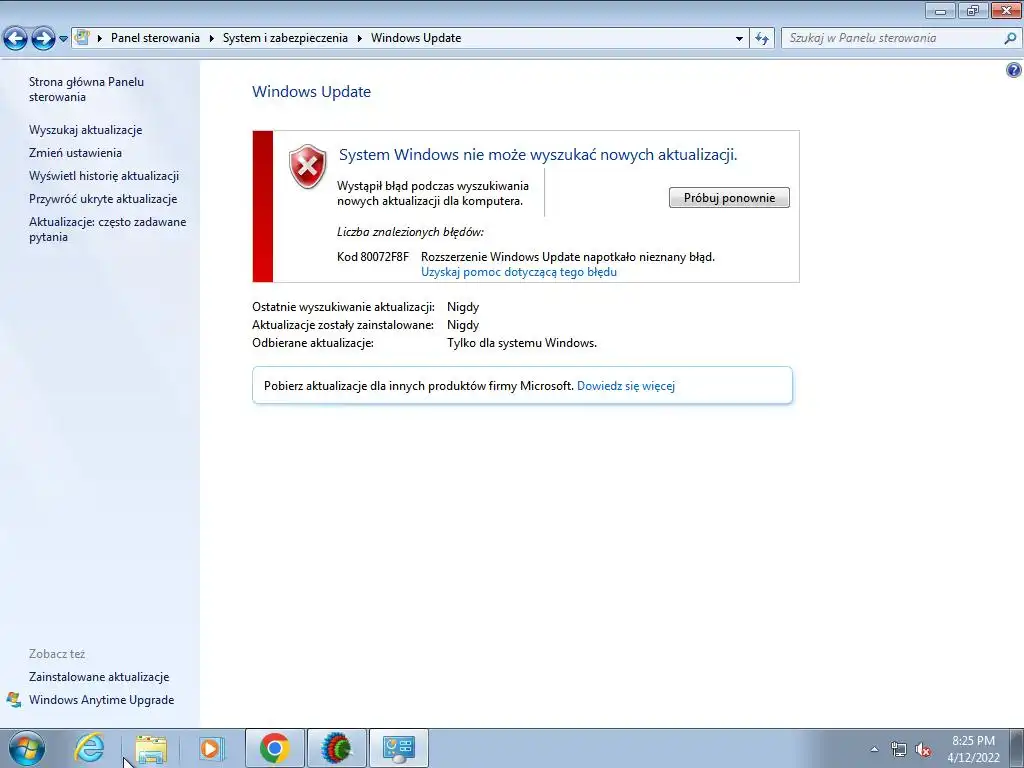Expand the arrow before Panel sterowania

pyautogui.click(x=100, y=38)
